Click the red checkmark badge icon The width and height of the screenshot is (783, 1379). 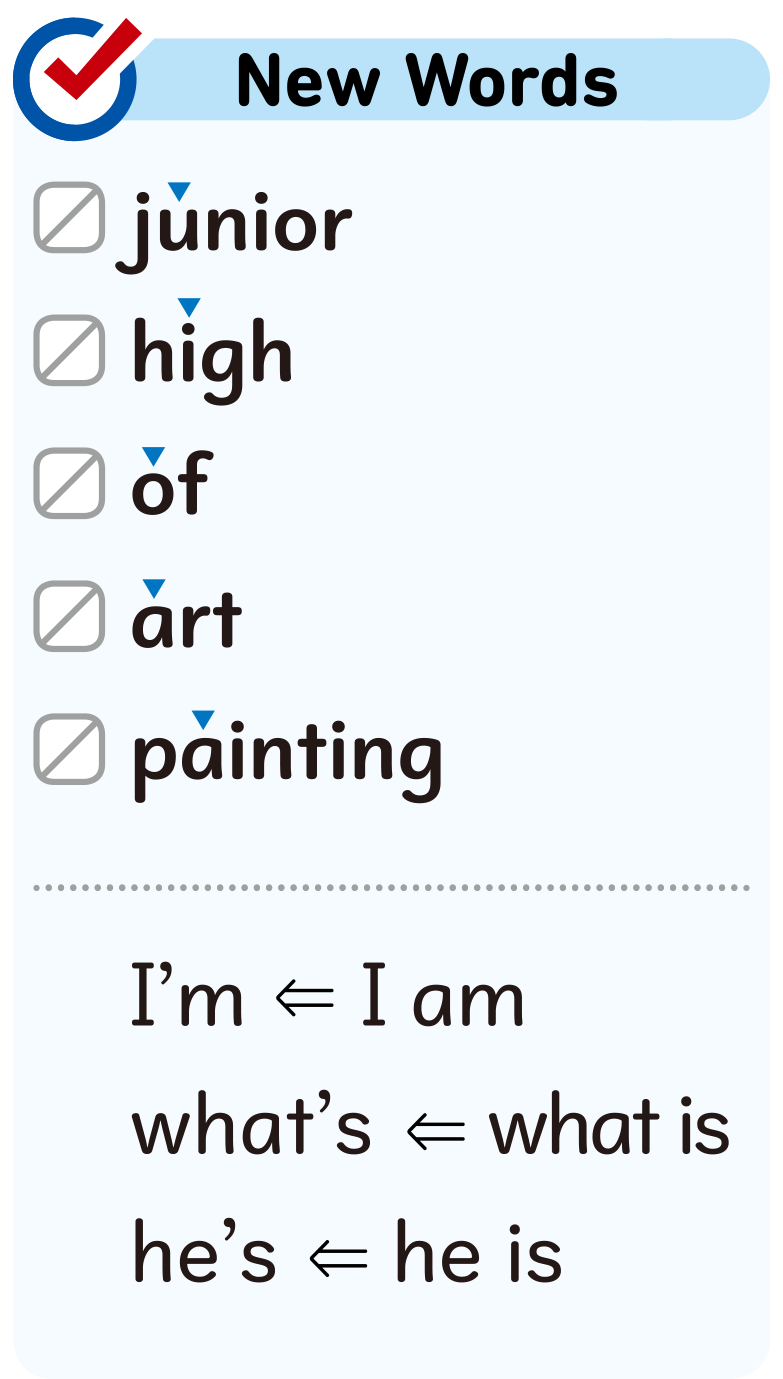(x=75, y=77)
